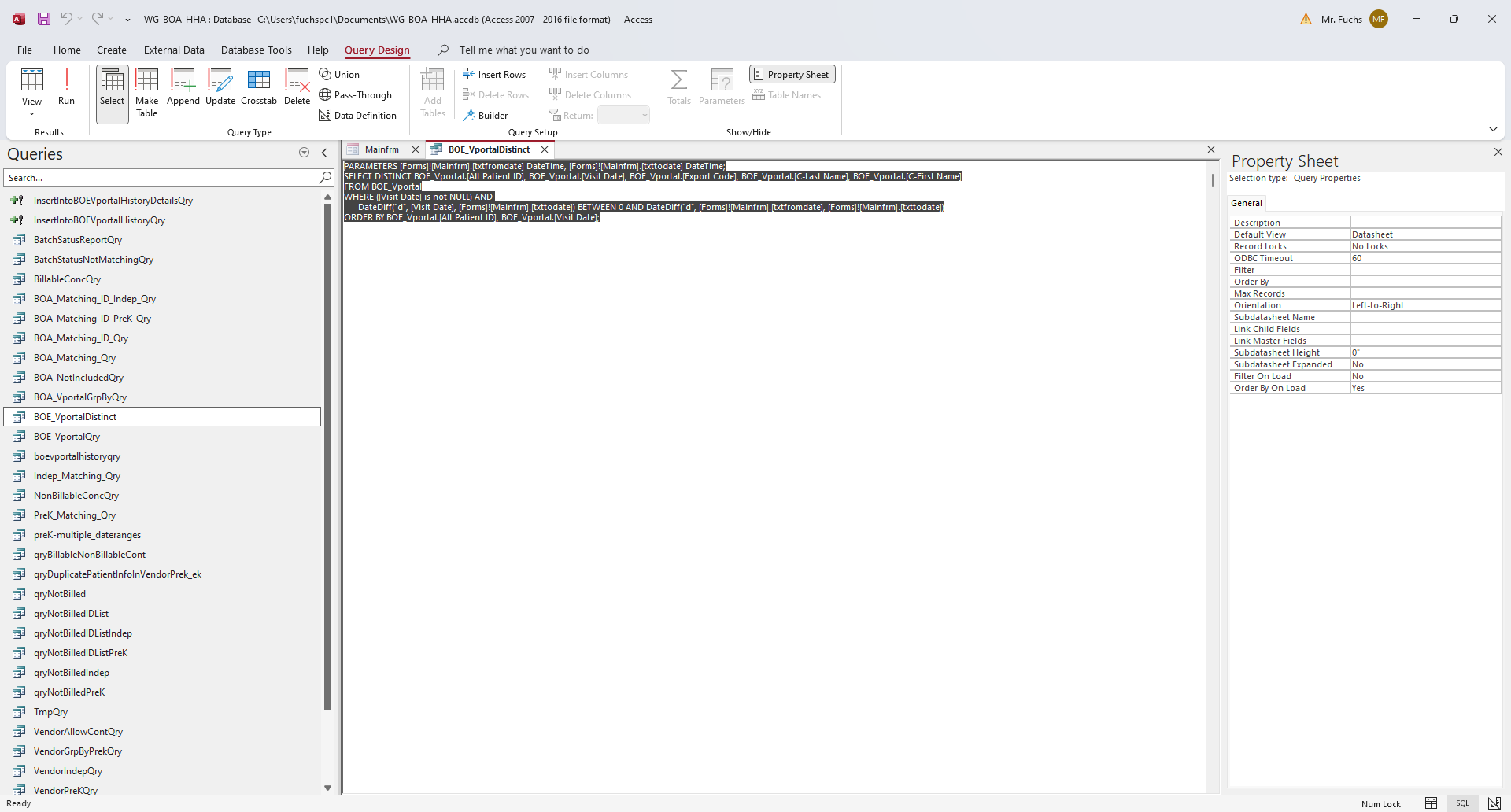1511x812 pixels.
Task: Select the BatchSatusReportQry query
Action: (x=163, y=240)
